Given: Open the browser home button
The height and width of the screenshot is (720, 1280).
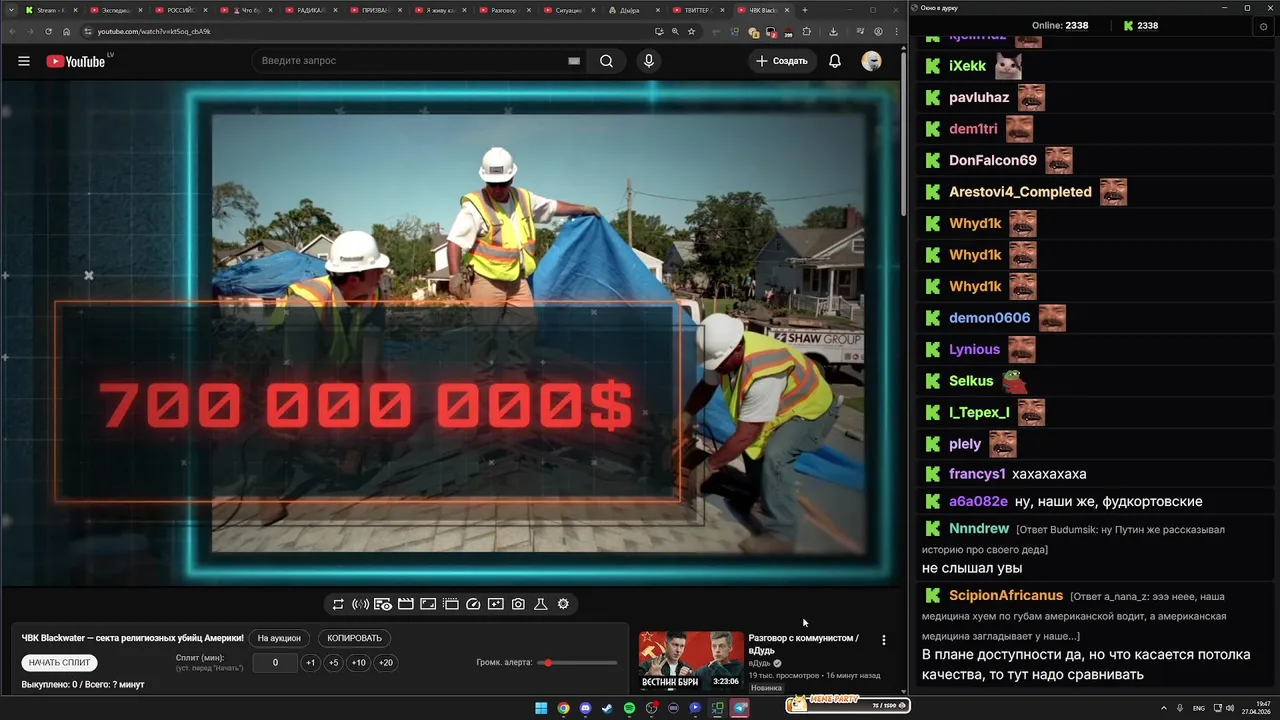Looking at the screenshot, I should (x=66, y=31).
